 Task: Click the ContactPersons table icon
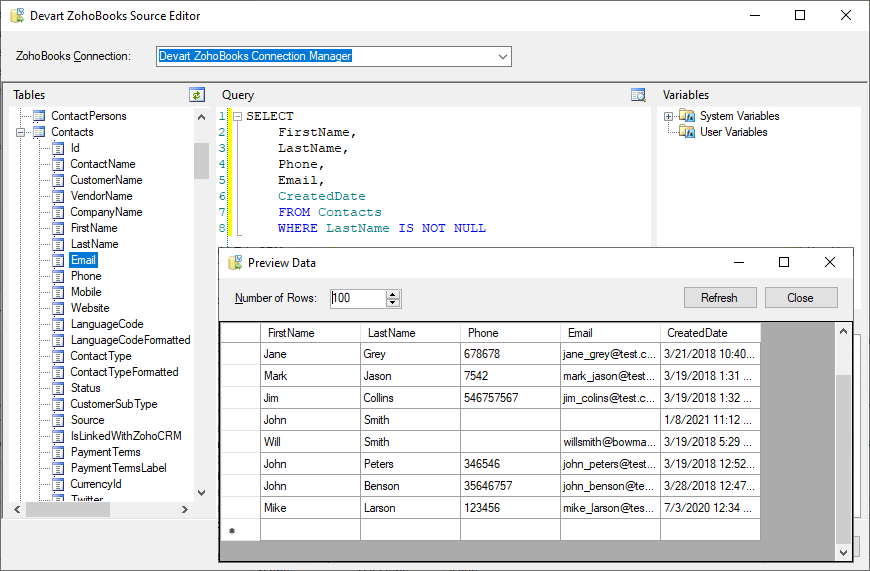(x=39, y=116)
